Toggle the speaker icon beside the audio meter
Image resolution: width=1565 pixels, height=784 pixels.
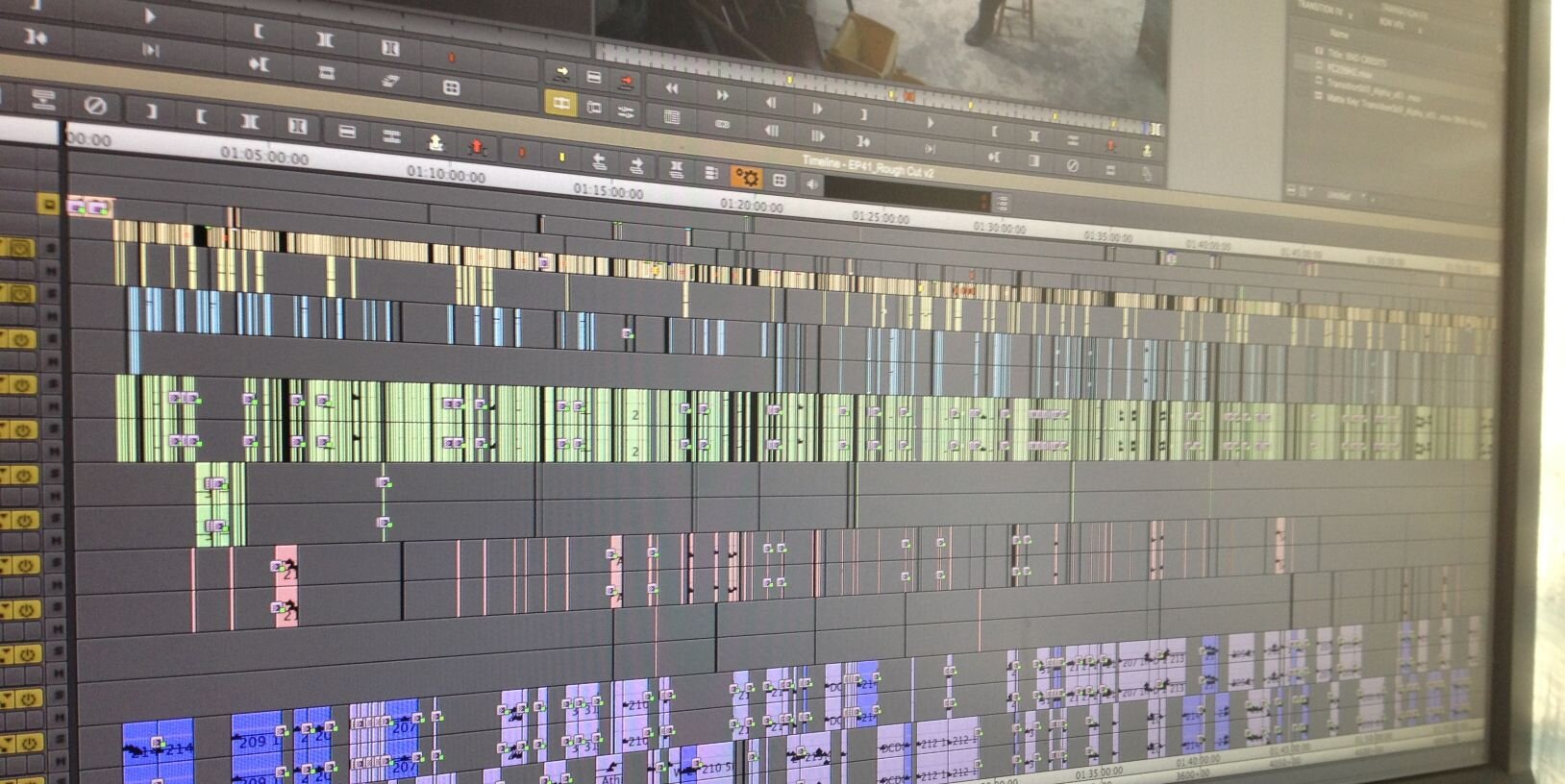click(x=812, y=184)
